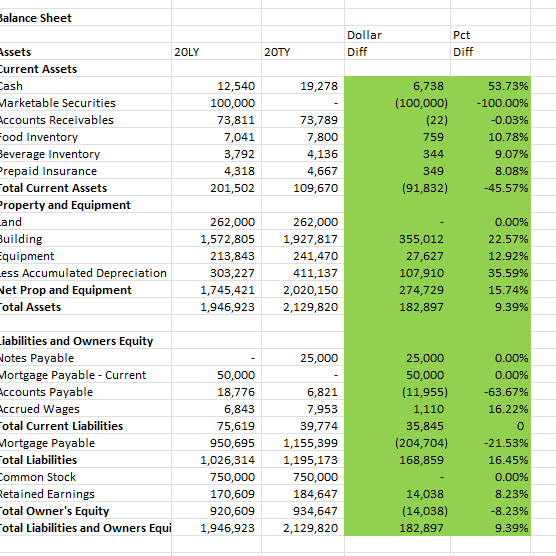Select Accounts Payable percent diff -63.67%
This screenshot has height=556, width=556.
point(490,392)
